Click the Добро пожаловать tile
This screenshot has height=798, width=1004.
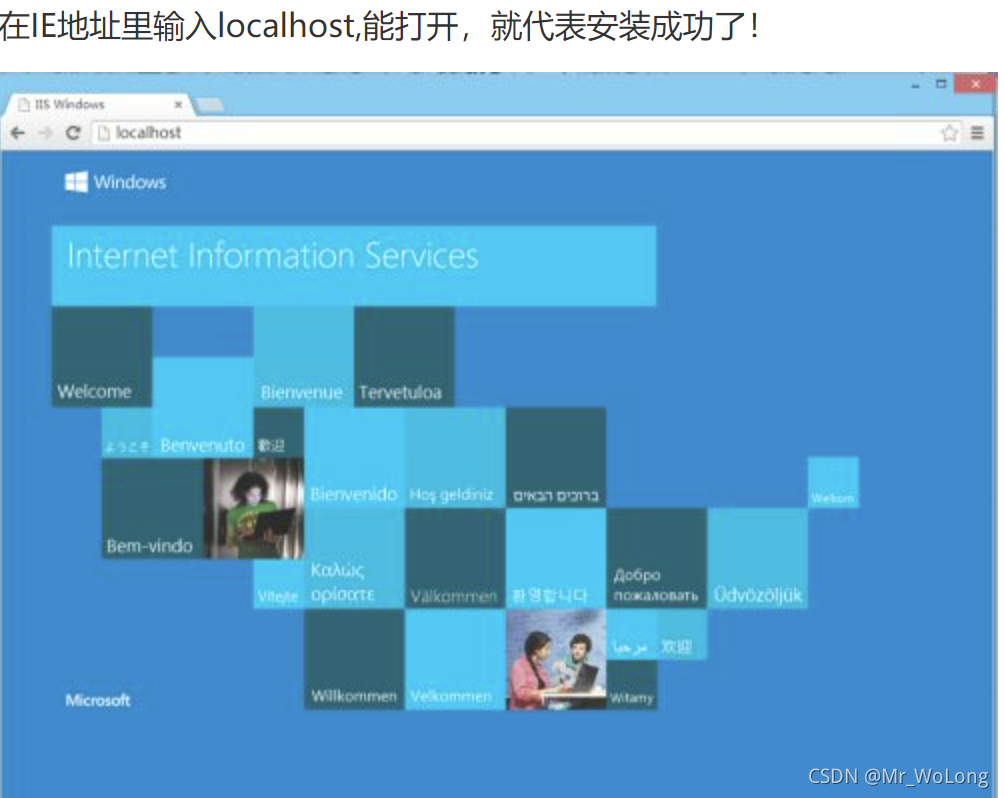click(x=656, y=559)
